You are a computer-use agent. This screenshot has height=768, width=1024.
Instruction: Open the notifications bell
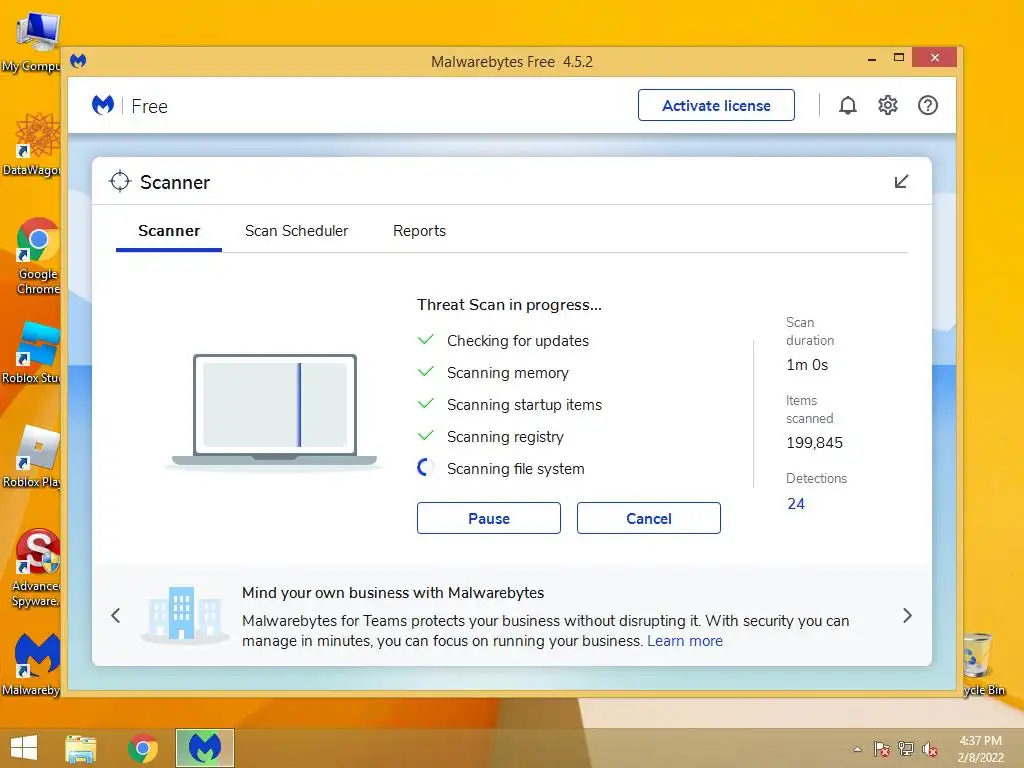click(x=848, y=105)
